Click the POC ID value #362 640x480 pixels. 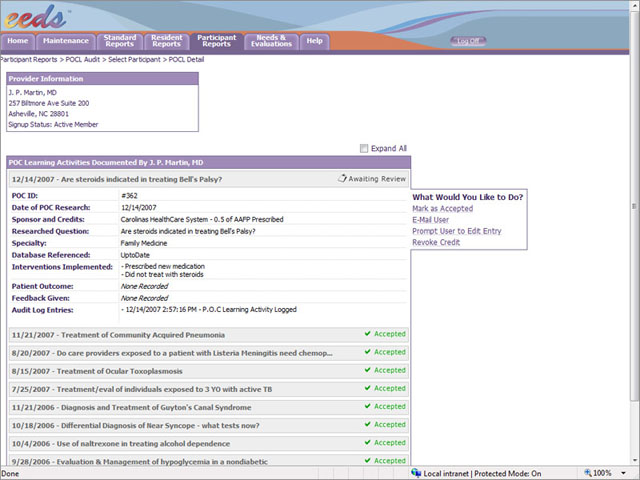pyautogui.click(x=129, y=196)
